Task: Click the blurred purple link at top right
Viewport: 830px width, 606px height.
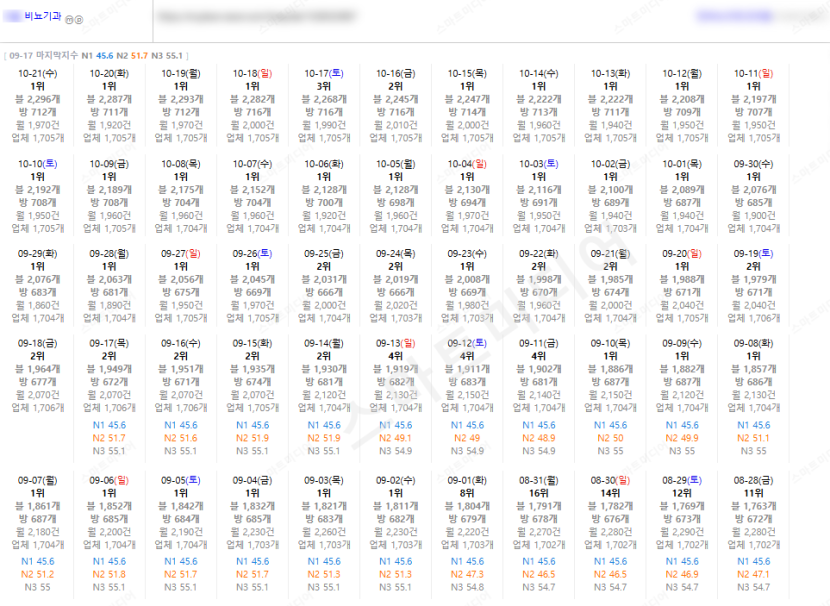Action: point(734,16)
